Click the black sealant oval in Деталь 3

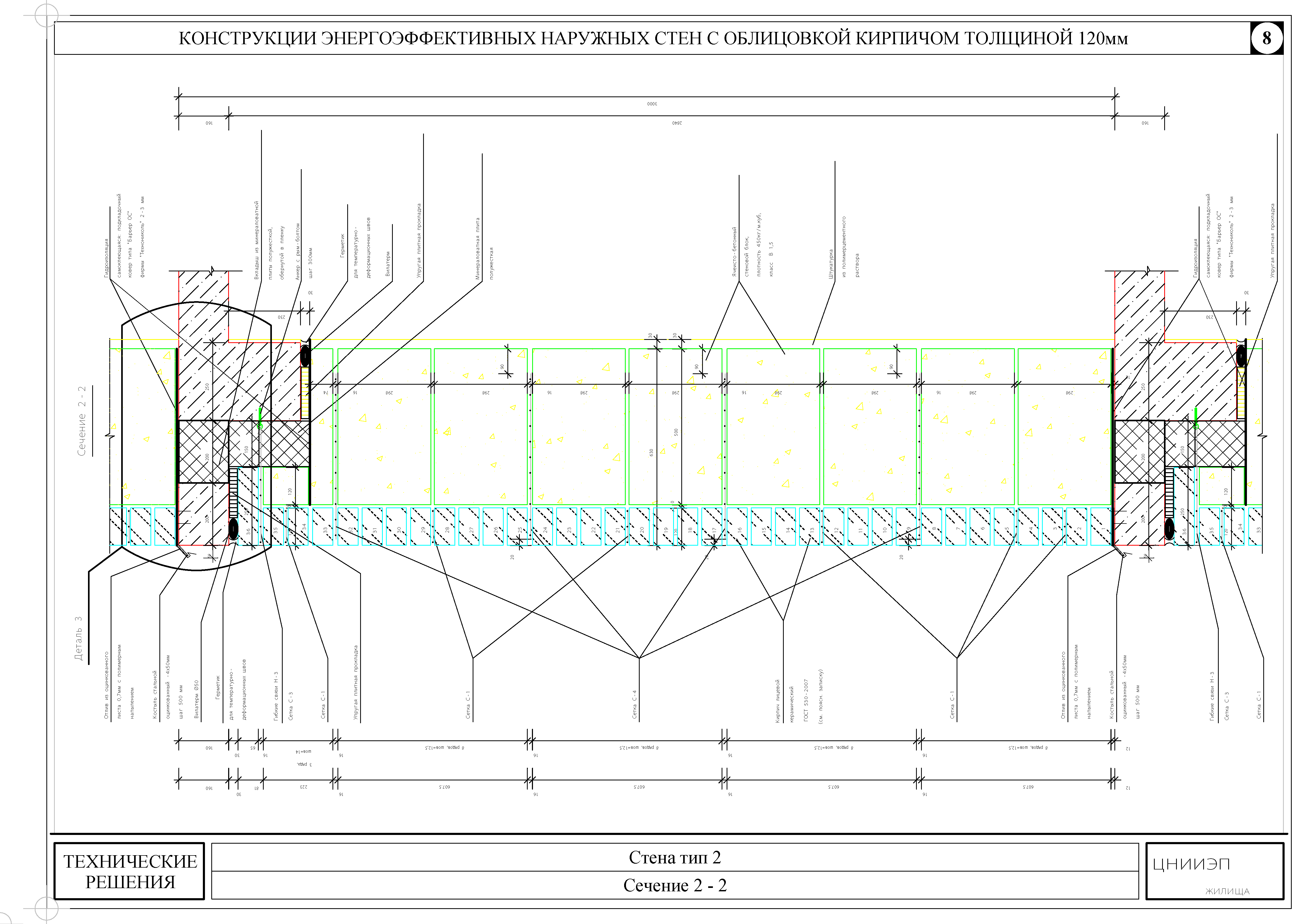tap(233, 529)
